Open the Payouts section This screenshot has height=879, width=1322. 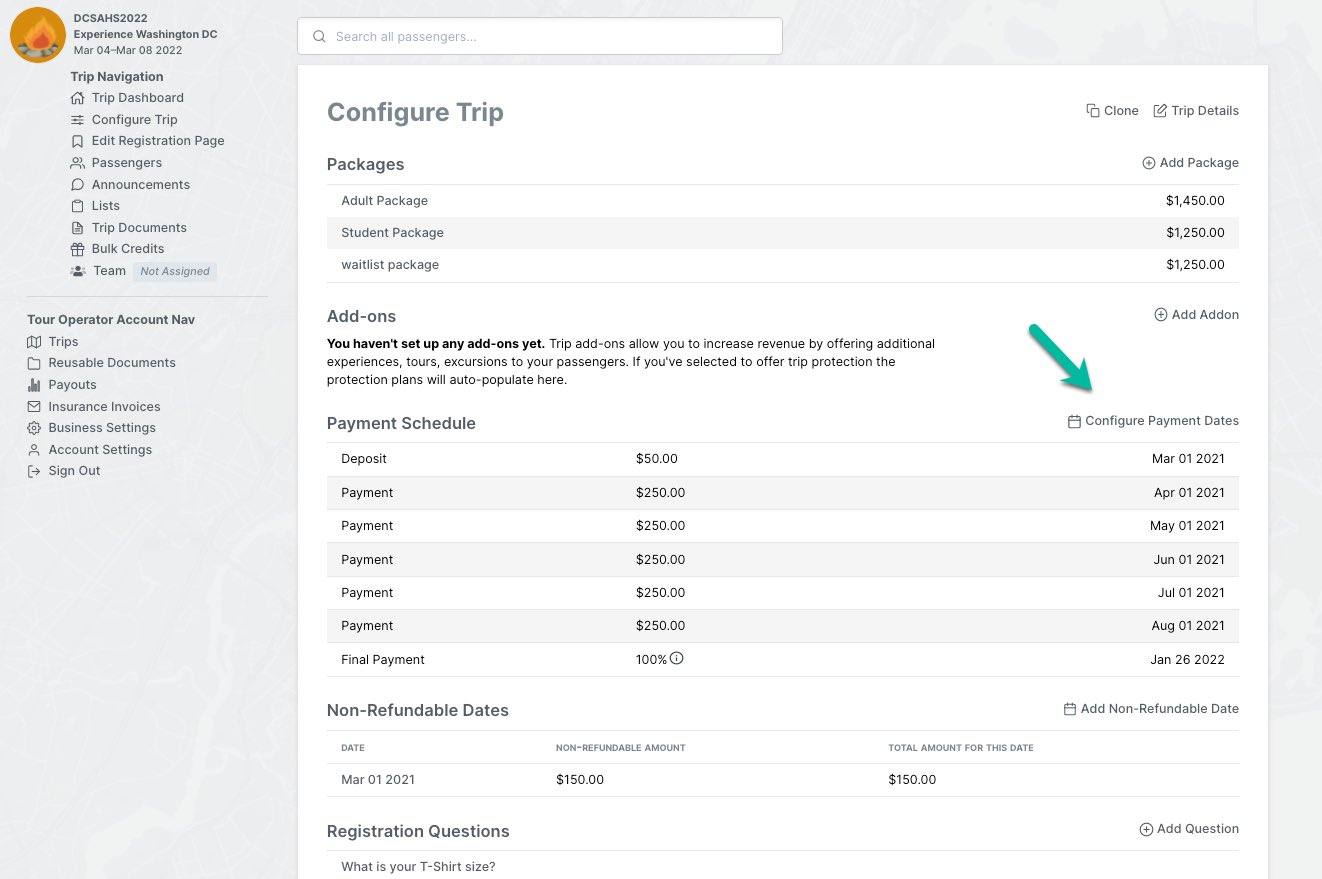[x=72, y=385]
